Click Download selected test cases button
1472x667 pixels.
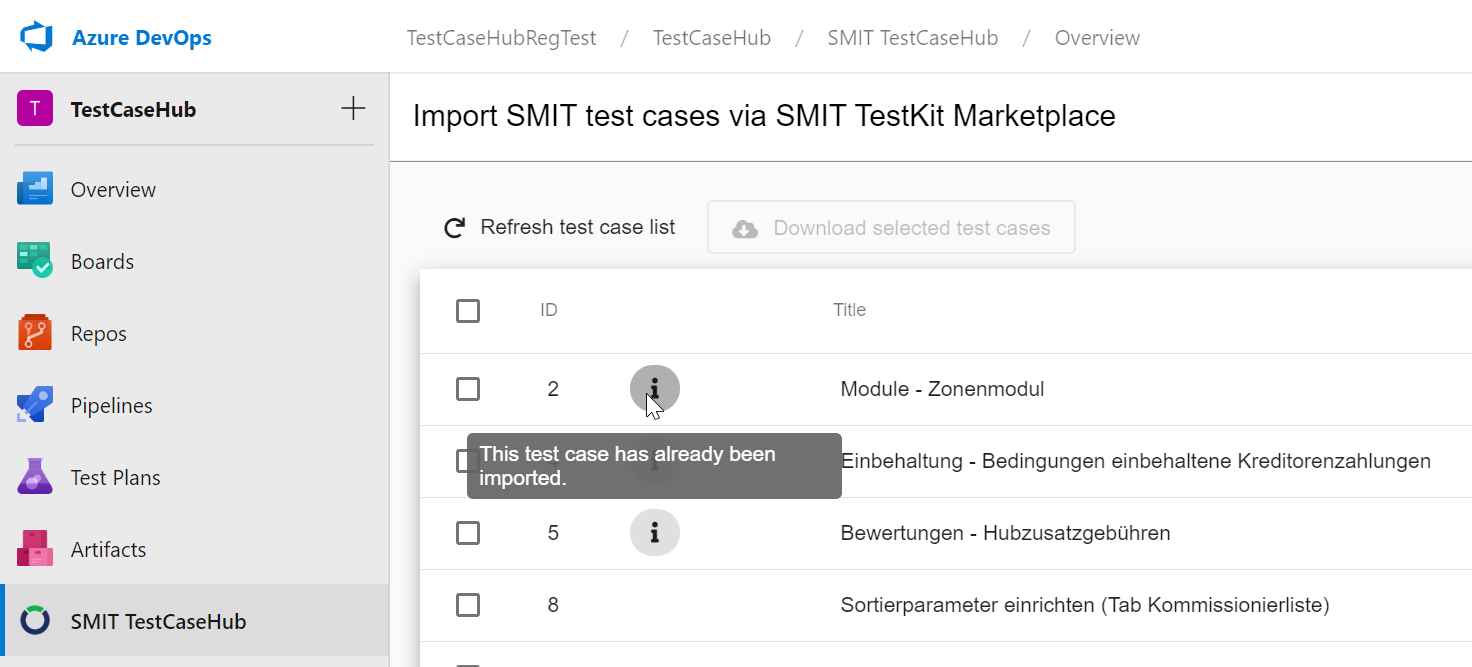(x=891, y=228)
